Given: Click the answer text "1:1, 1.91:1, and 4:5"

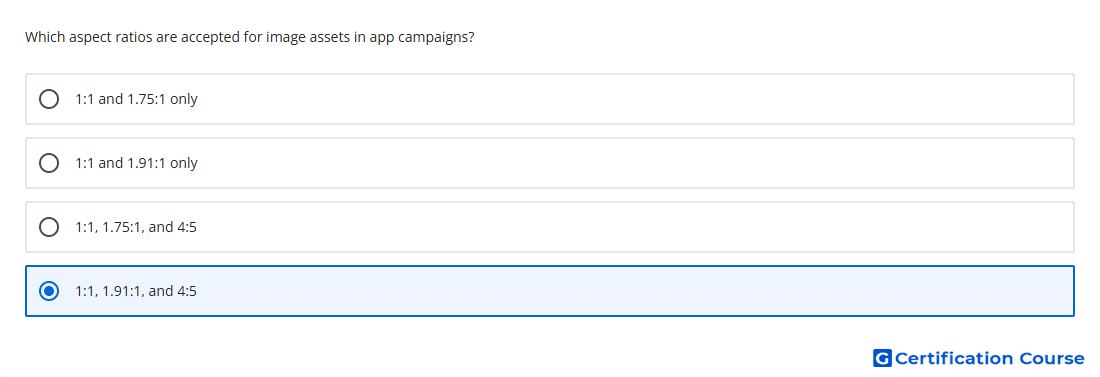Looking at the screenshot, I should (136, 291).
